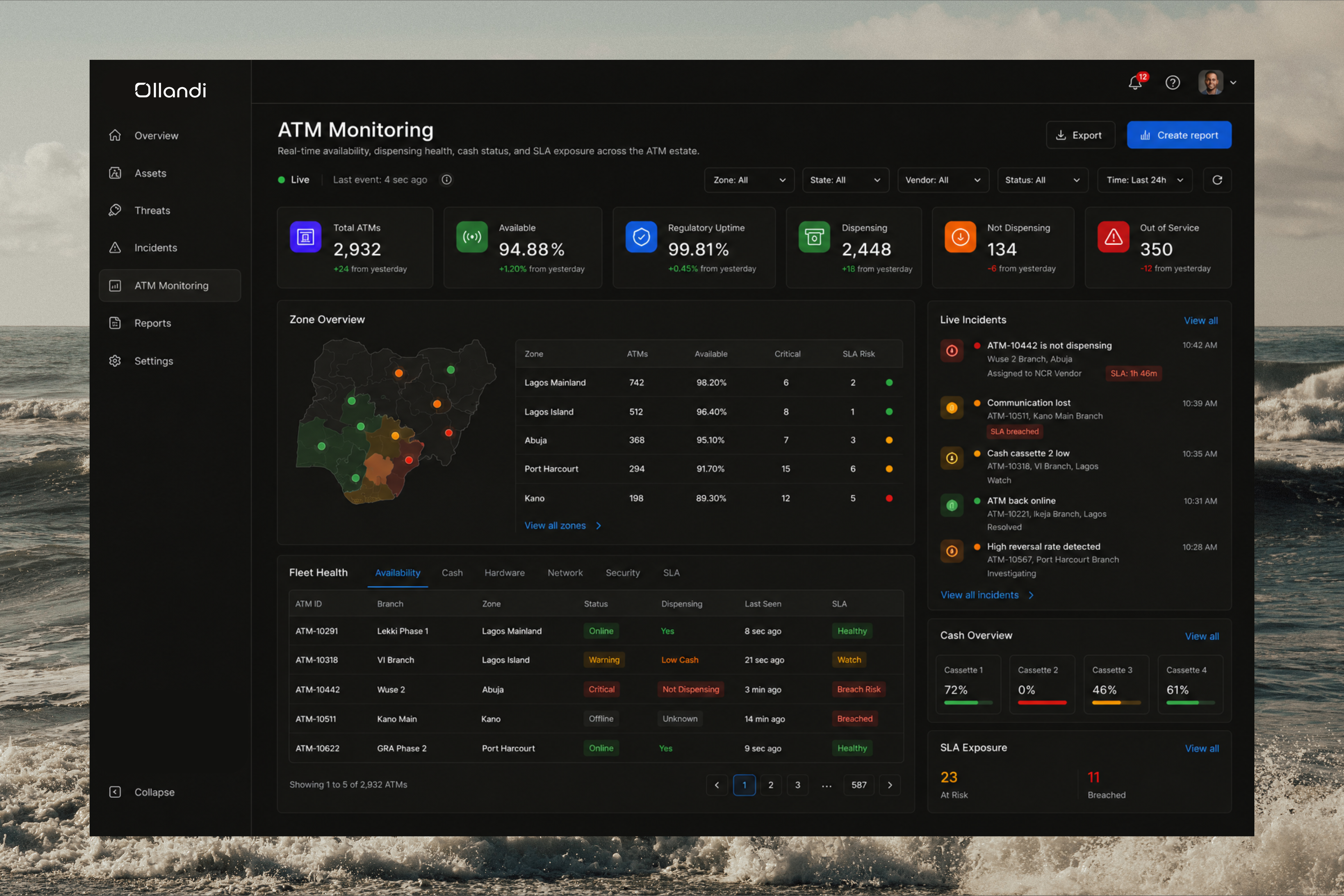Open View all zones link

click(x=563, y=526)
